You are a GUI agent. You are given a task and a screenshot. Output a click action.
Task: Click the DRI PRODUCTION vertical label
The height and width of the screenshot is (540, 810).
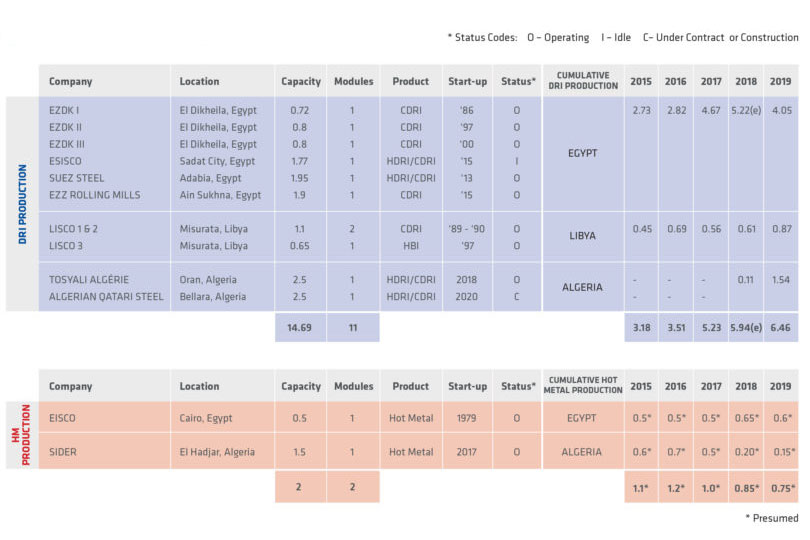22,204
